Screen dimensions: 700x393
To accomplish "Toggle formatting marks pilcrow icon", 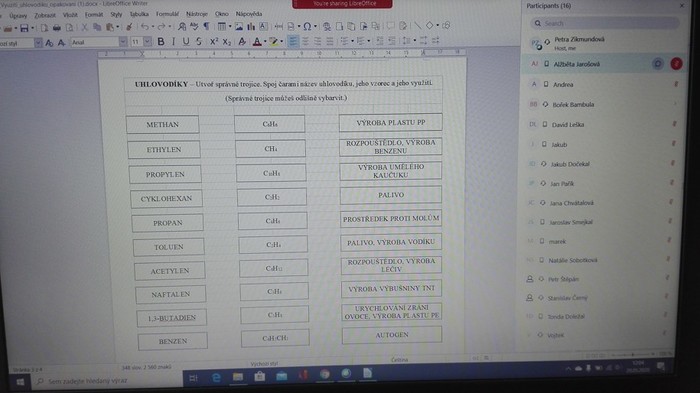I will tap(206, 26).
